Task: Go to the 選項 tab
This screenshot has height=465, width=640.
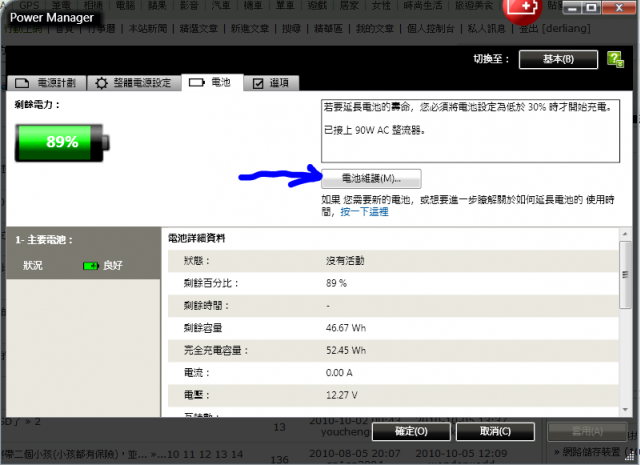Action: [x=271, y=83]
